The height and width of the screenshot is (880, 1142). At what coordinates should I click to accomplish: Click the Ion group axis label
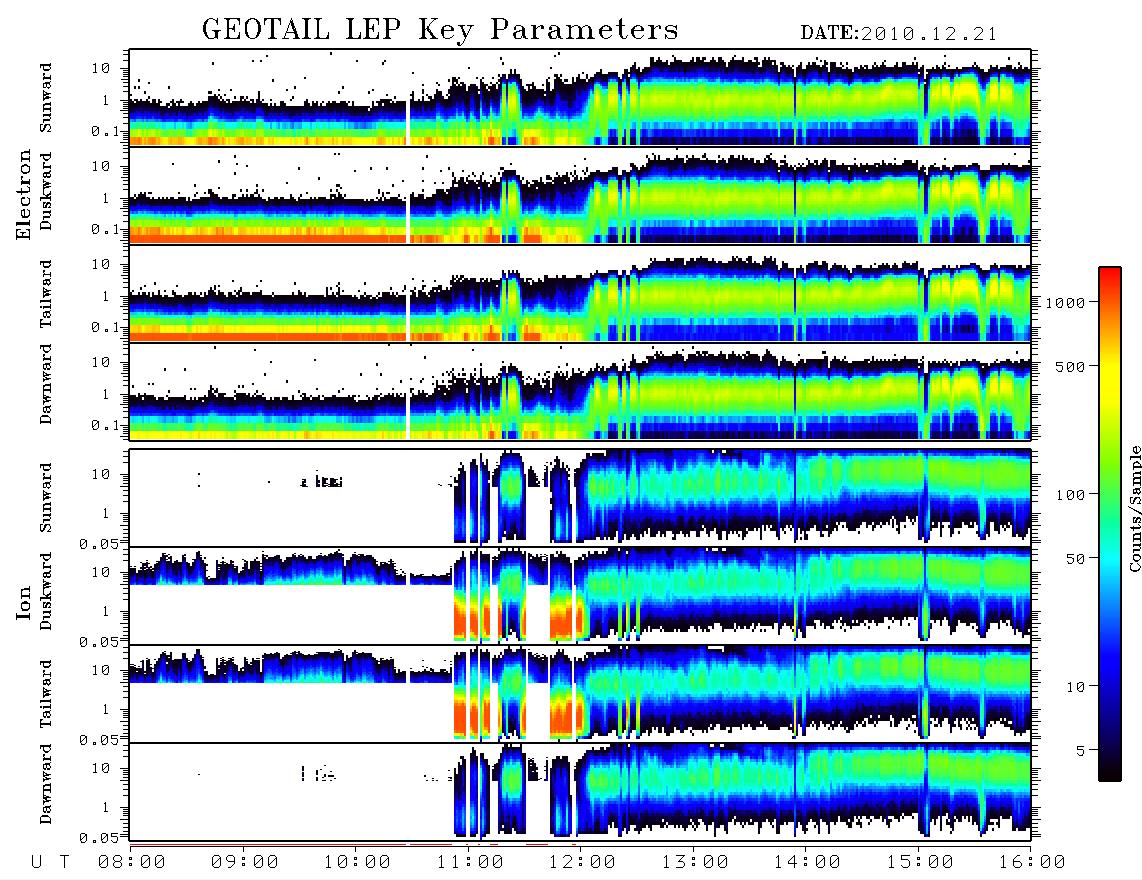pos(24,602)
